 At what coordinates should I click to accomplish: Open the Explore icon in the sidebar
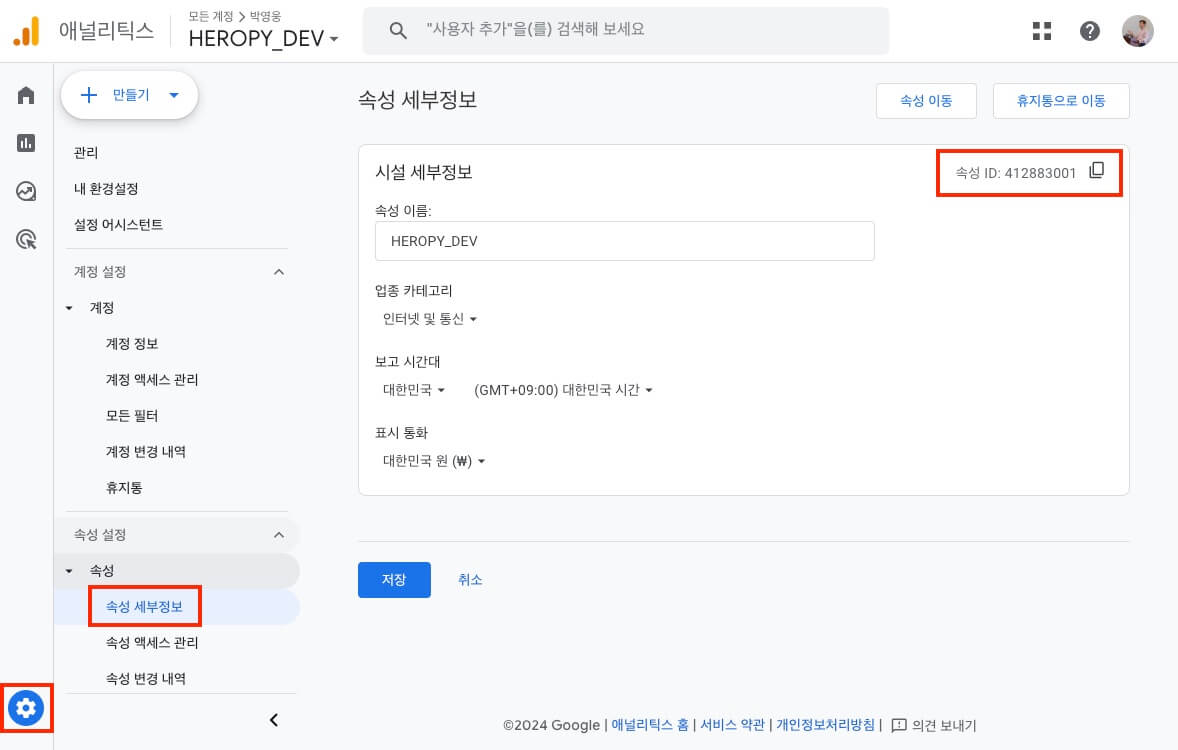click(25, 192)
